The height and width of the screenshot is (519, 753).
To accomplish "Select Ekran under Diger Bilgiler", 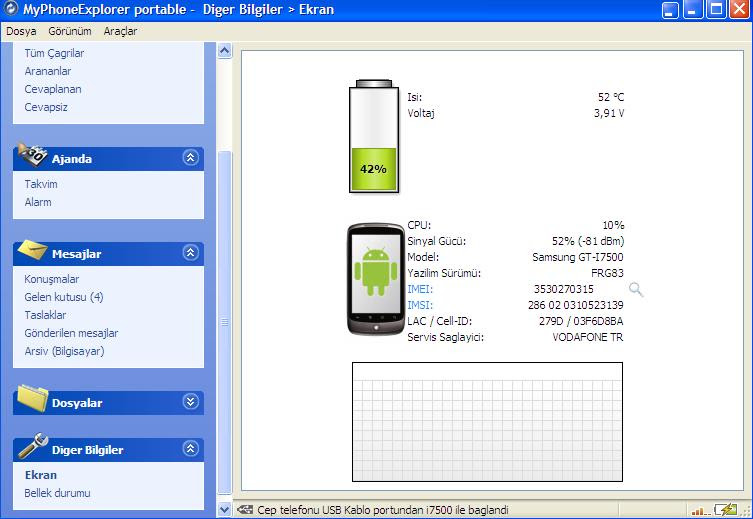I will (41, 475).
